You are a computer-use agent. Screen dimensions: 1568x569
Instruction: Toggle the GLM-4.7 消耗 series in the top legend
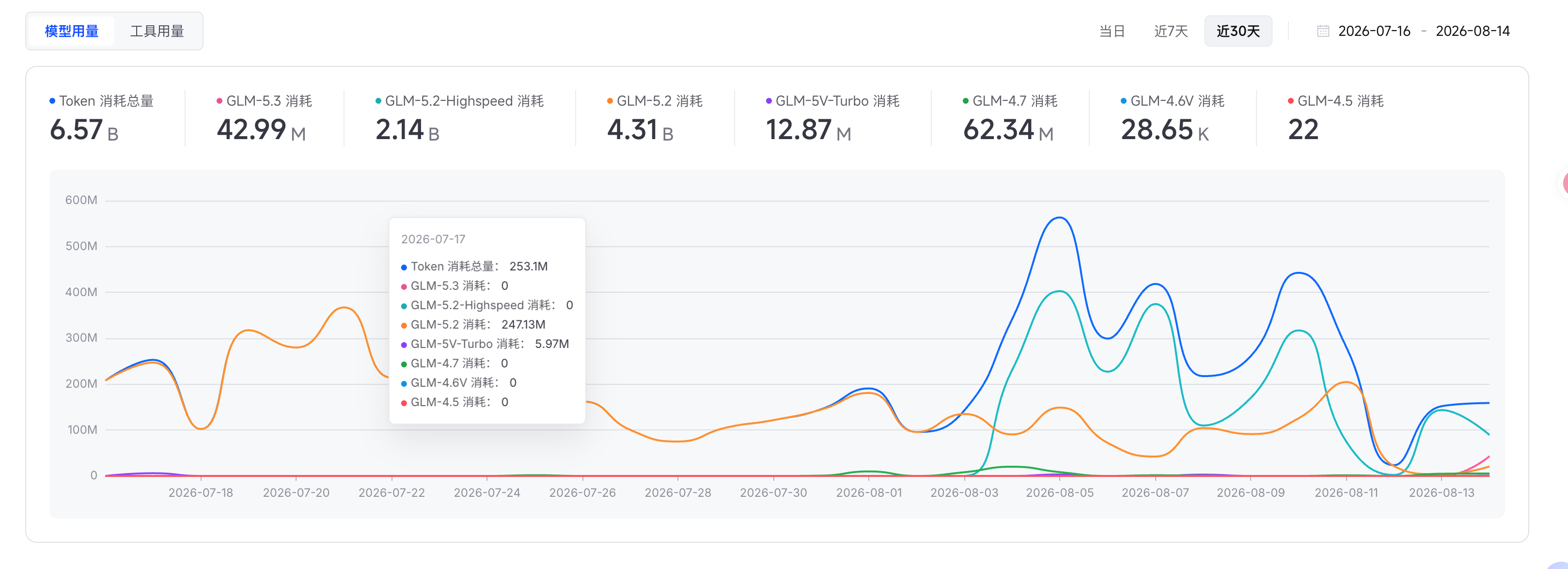[x=1010, y=101]
